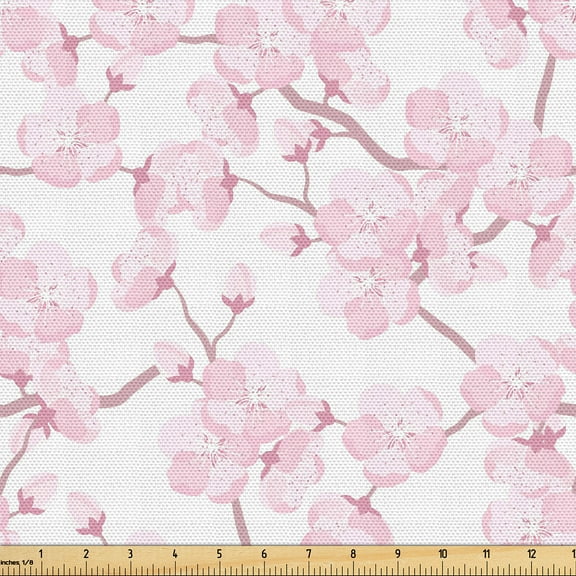The width and height of the screenshot is (576, 576).
Task: Click the number 11 on the ruler
Action: tap(487, 554)
